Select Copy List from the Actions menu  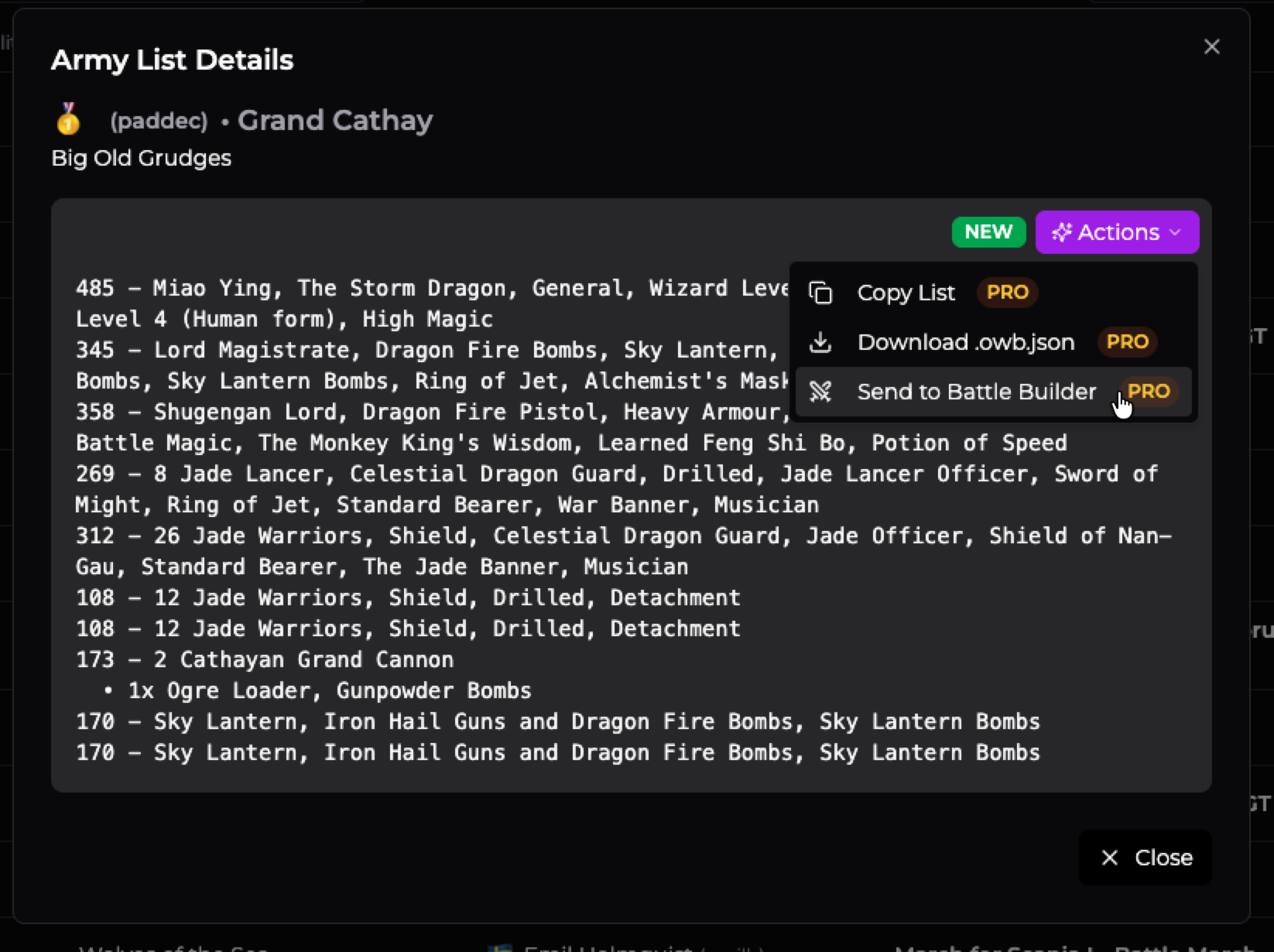tap(906, 293)
